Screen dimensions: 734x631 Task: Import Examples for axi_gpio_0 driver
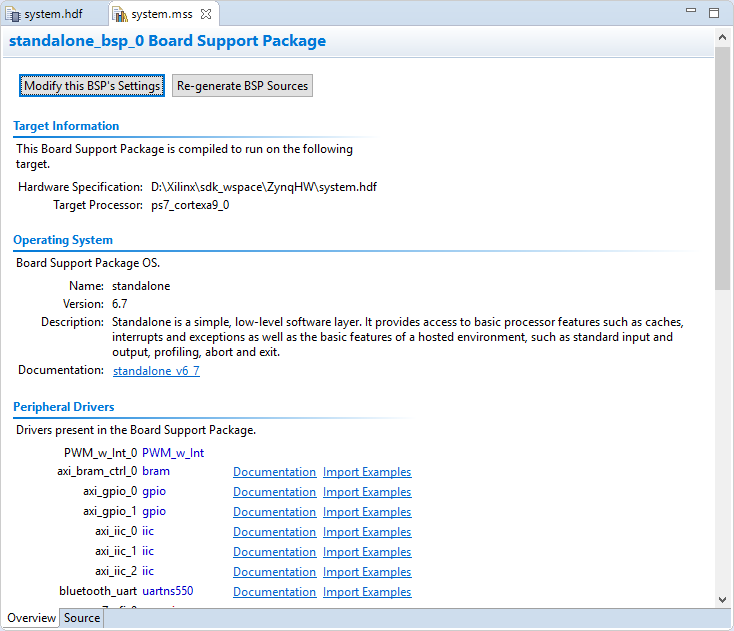367,492
